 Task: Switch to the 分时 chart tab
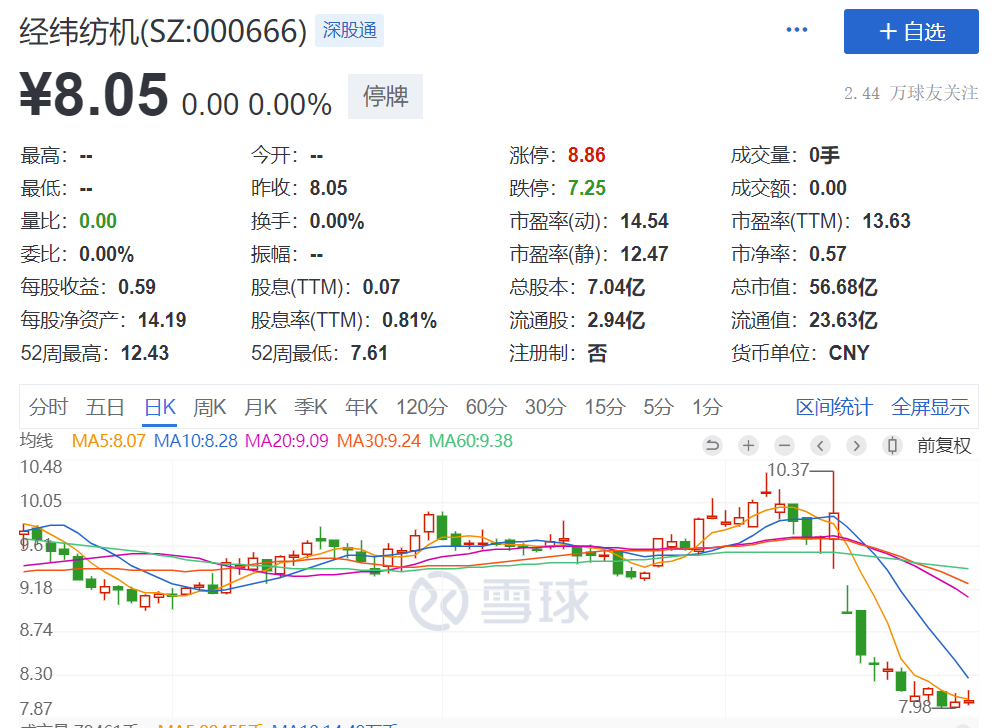pos(48,407)
